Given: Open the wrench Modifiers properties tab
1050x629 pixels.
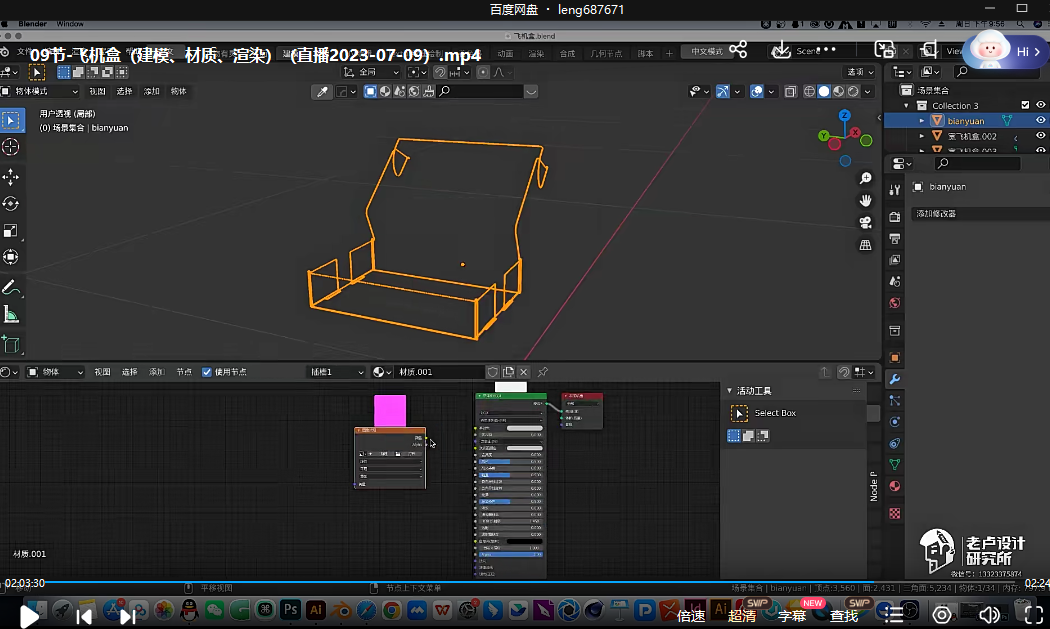Looking at the screenshot, I should pos(895,379).
